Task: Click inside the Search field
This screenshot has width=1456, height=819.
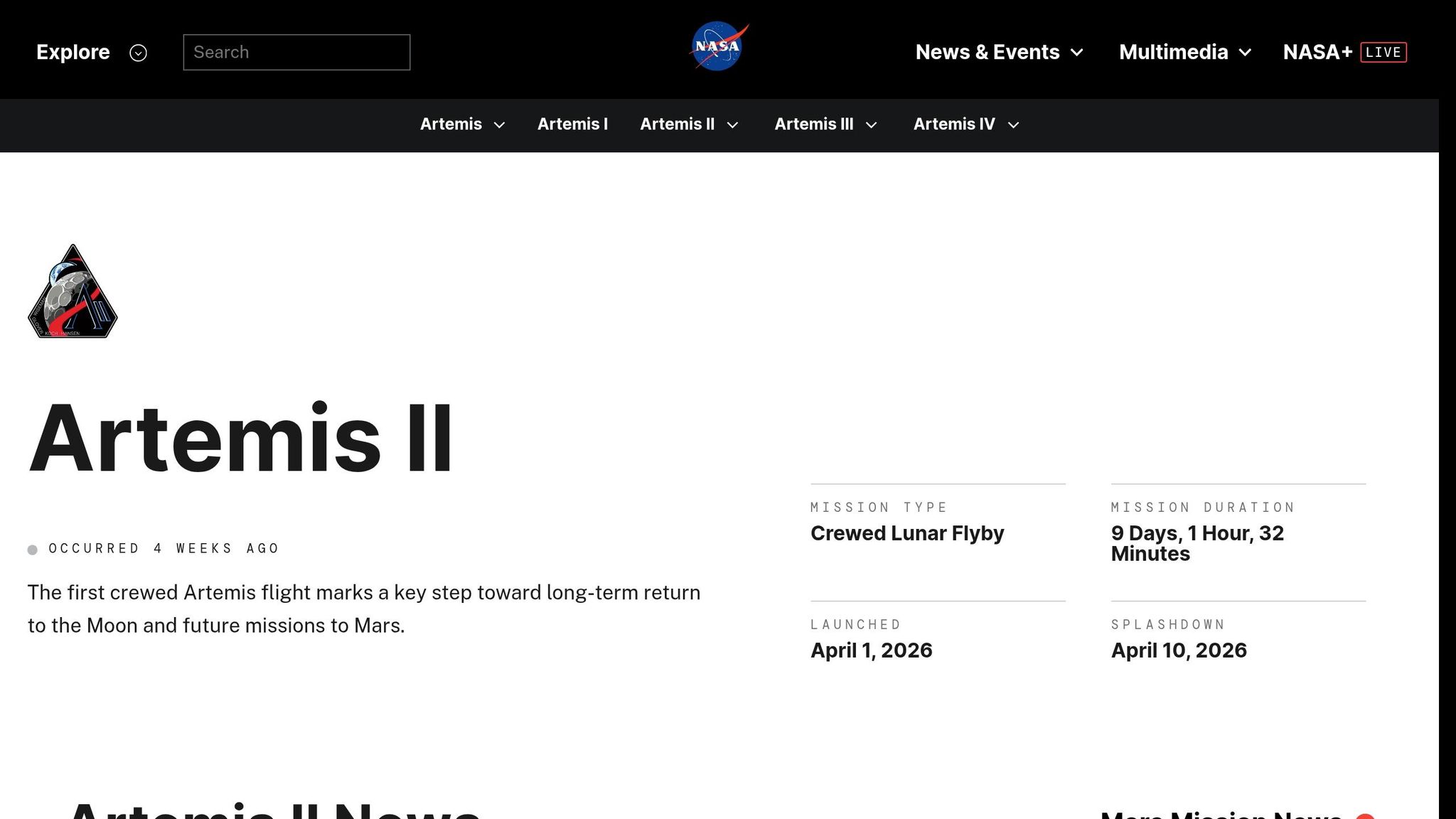Action: (296, 52)
